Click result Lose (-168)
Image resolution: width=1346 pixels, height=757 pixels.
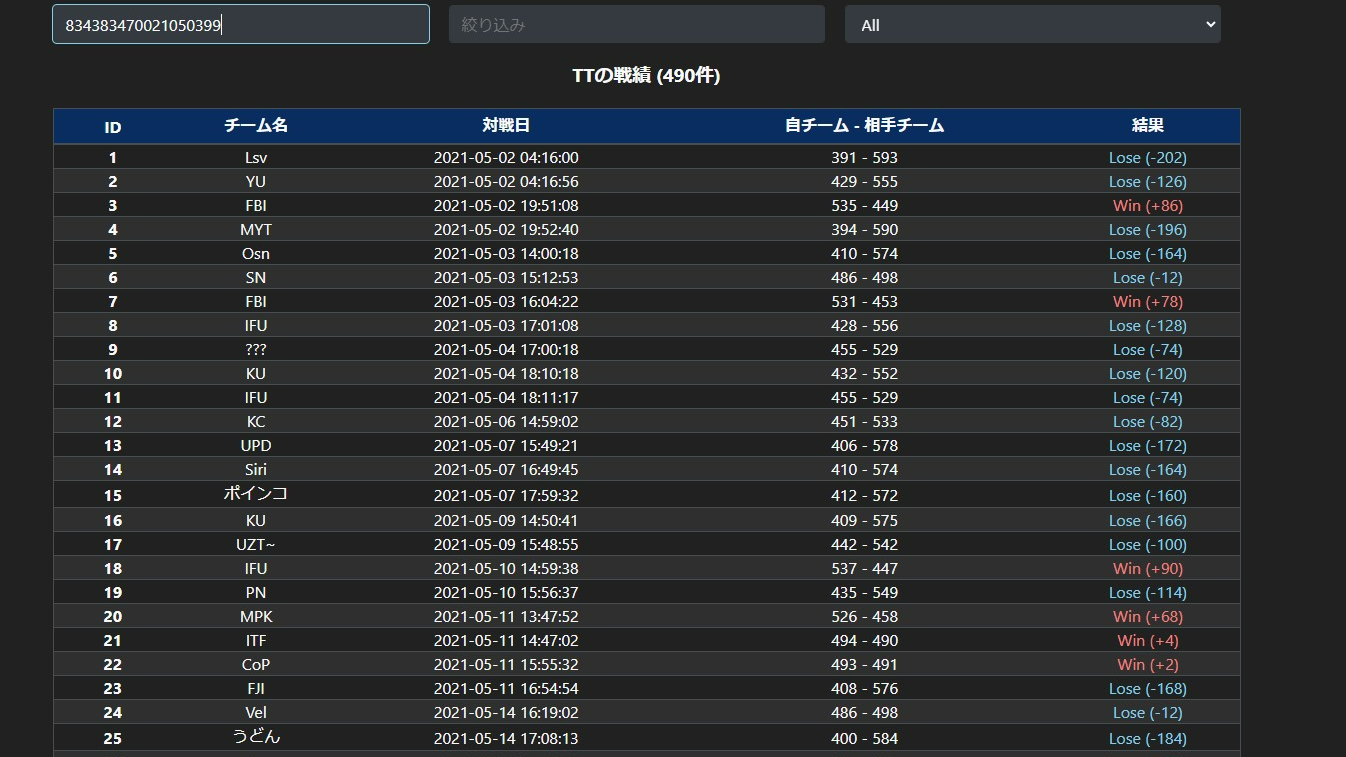click(1148, 688)
